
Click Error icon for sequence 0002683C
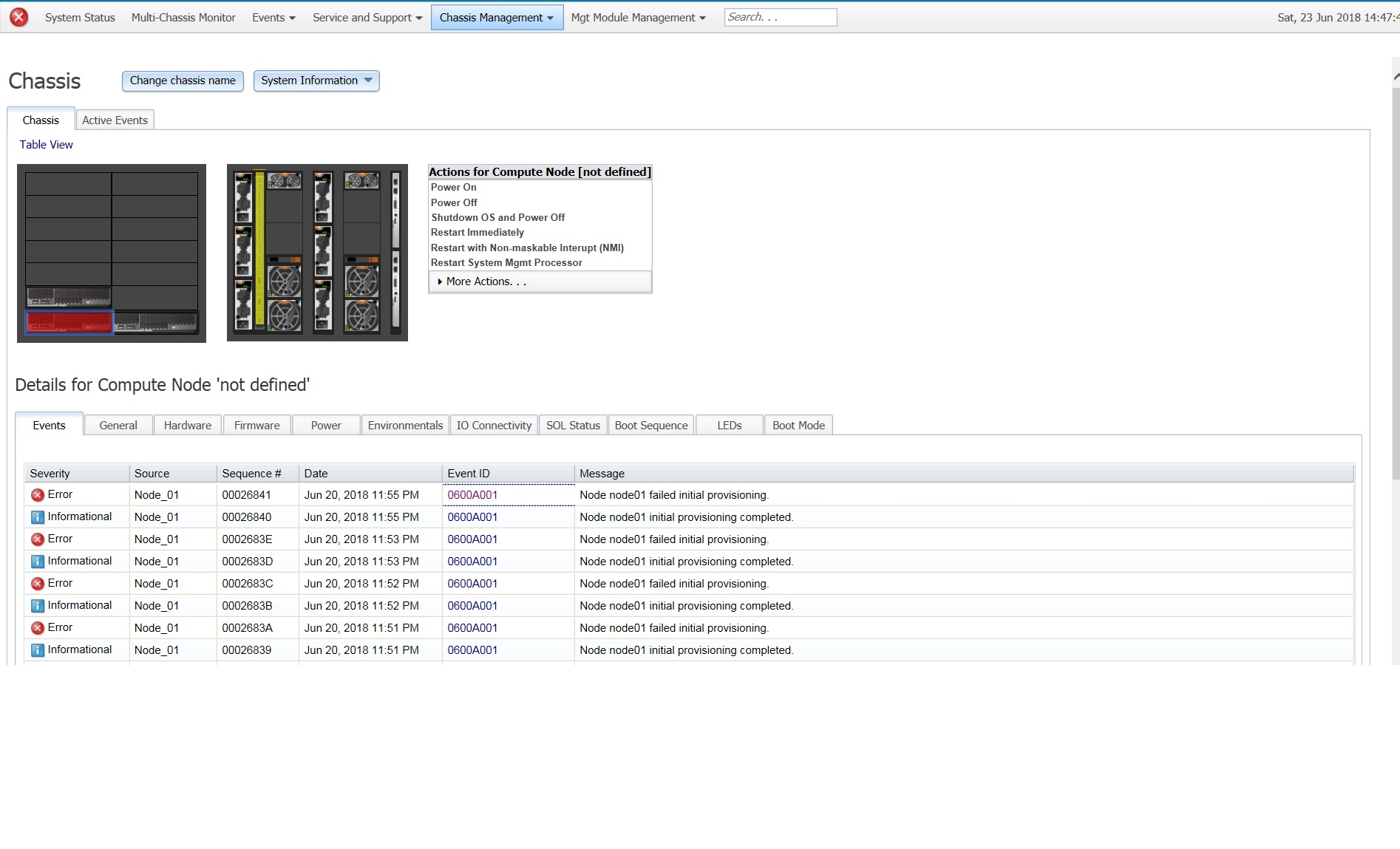(x=37, y=584)
